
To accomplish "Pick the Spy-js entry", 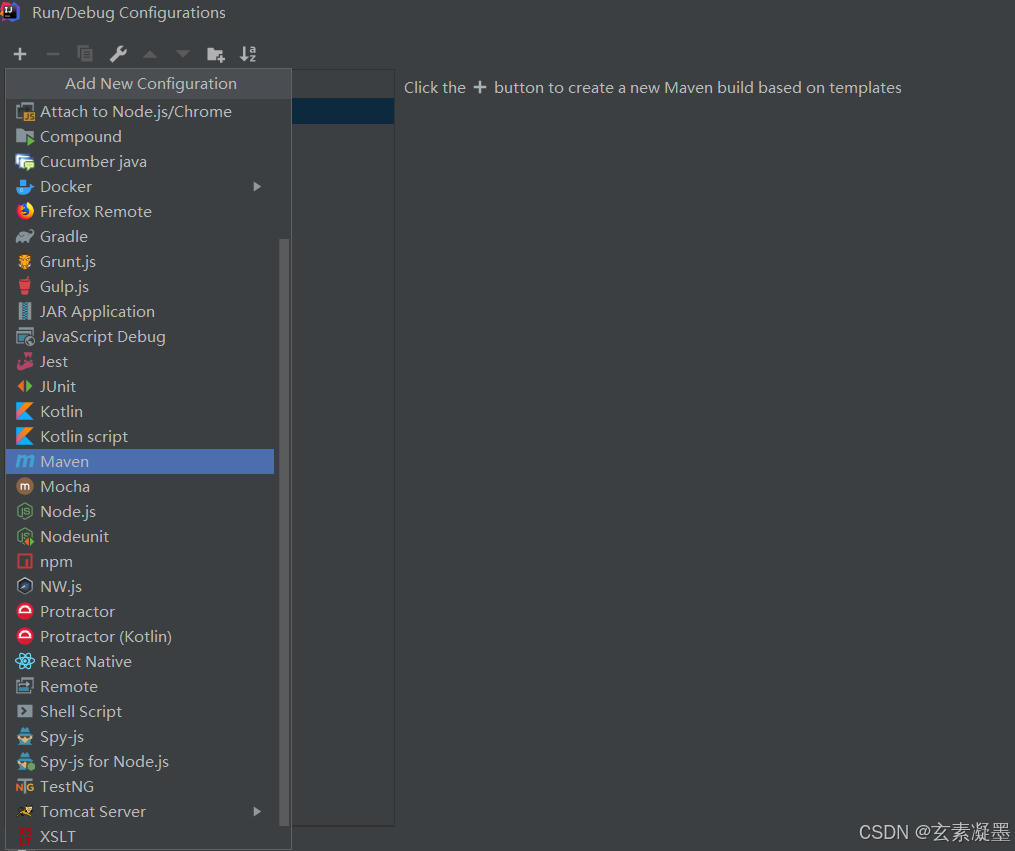I will coord(140,736).
